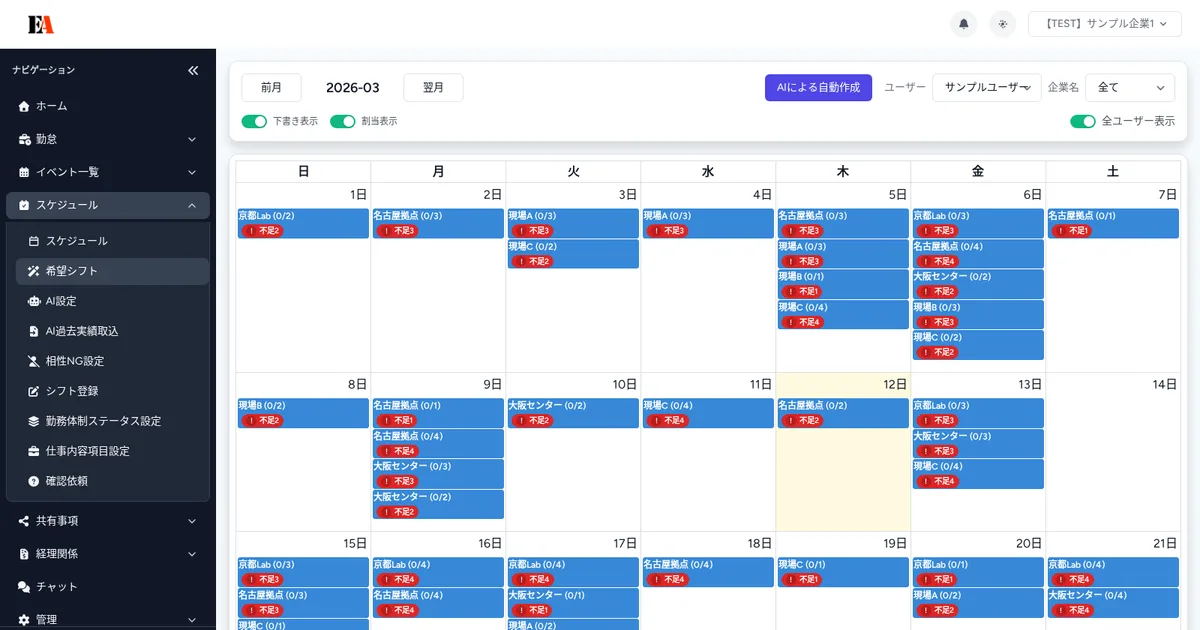
Task: Toggle the 割当表示 switch
Action: pos(343,121)
